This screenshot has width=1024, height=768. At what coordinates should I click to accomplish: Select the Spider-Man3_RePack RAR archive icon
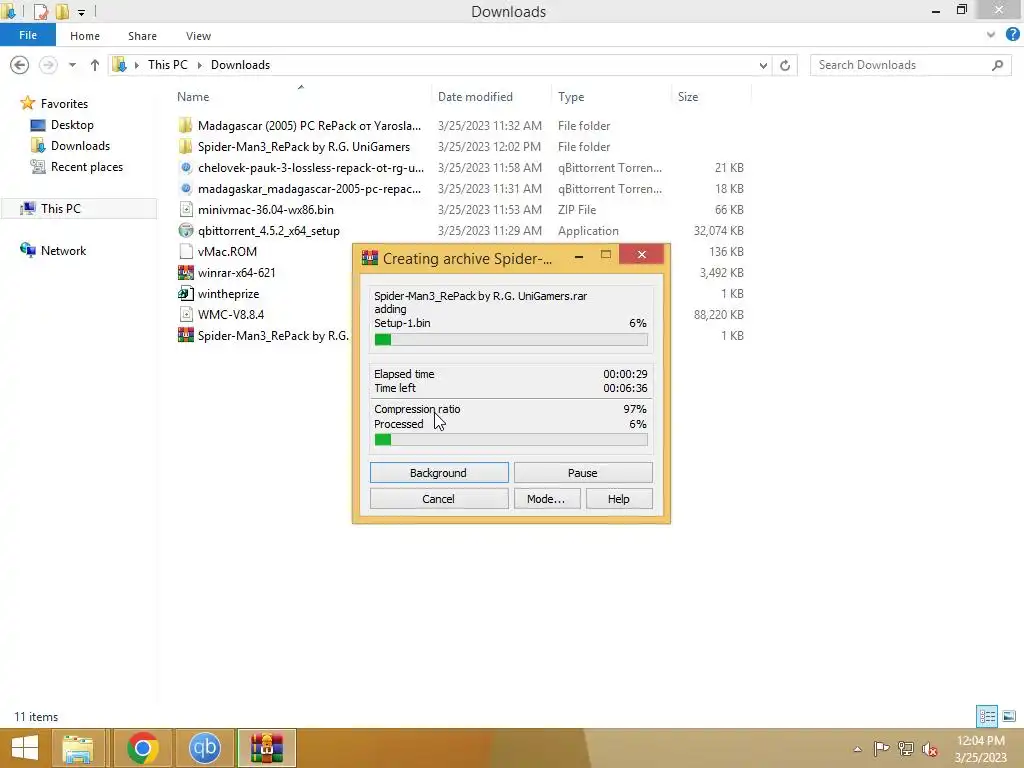[x=186, y=335]
